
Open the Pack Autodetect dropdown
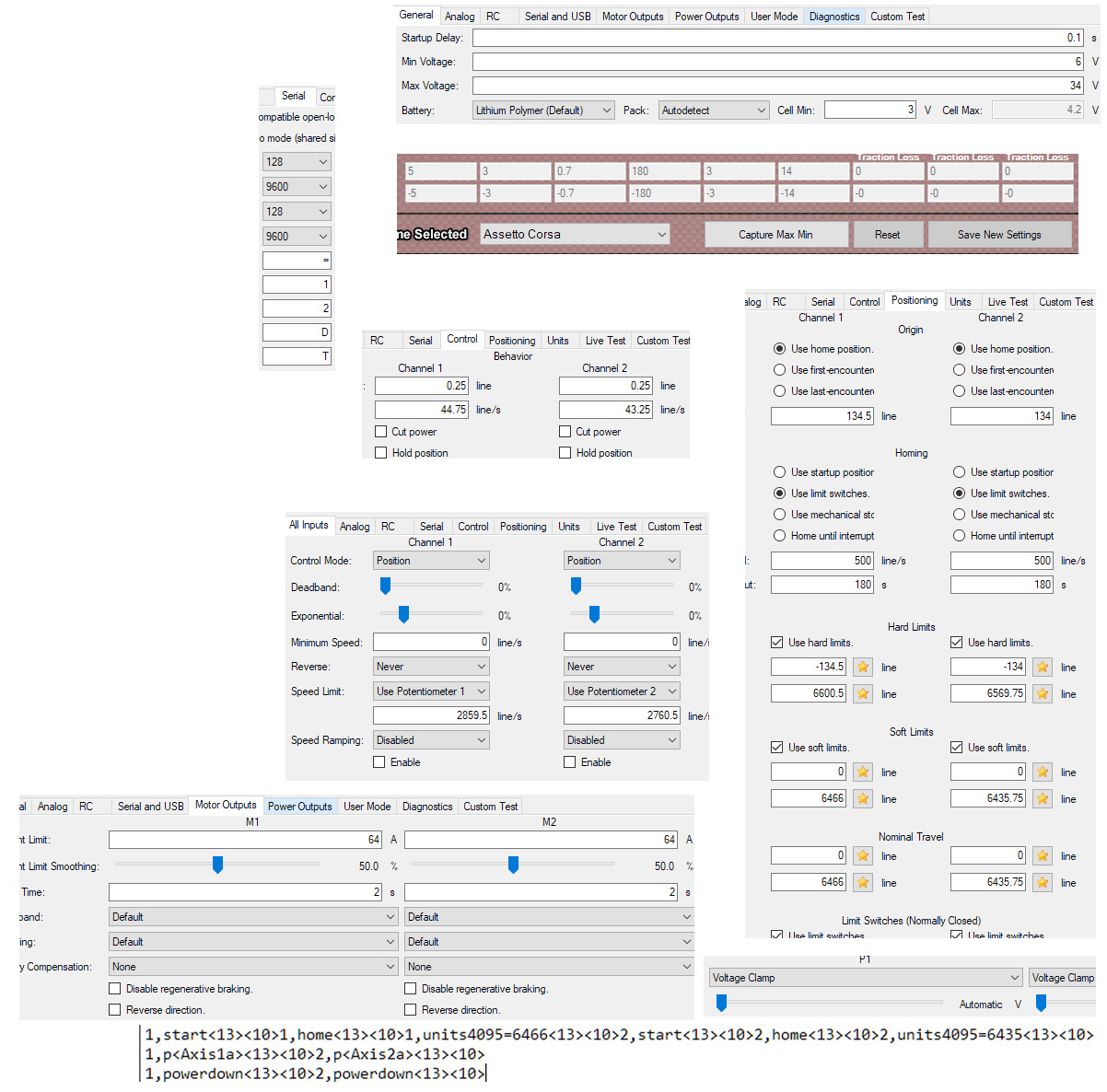(714, 110)
